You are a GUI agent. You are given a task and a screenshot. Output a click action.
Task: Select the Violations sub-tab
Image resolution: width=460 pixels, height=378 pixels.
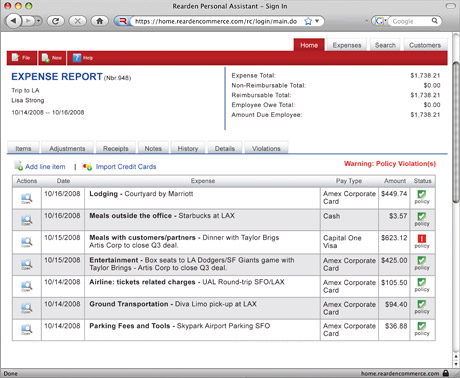point(266,148)
